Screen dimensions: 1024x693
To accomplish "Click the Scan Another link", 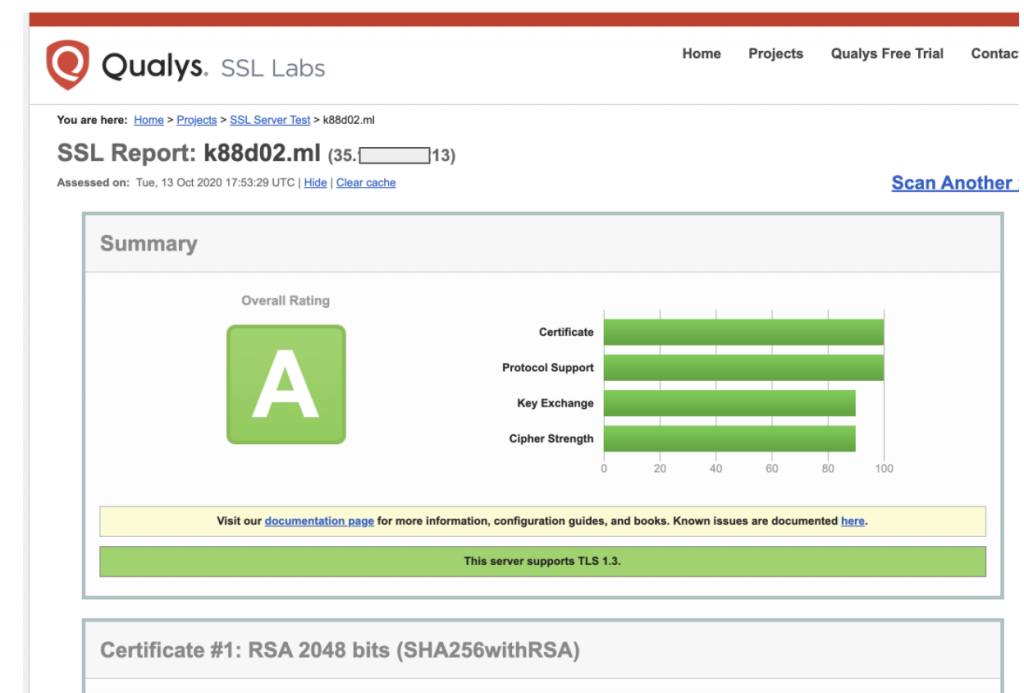I will coord(955,183).
